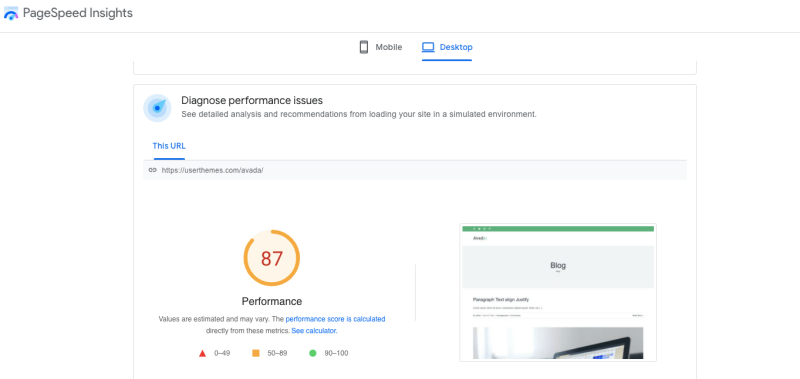Click the https://userthemes.com/avada/ URL text
This screenshot has height=379, width=800.
212,170
